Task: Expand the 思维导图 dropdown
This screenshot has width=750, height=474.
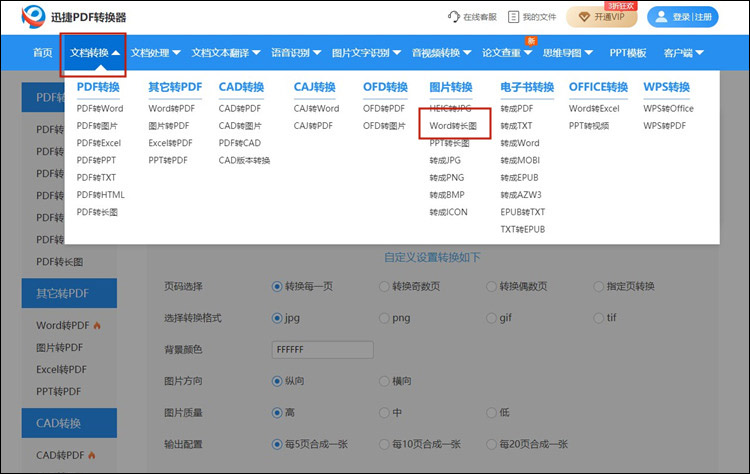Action: (x=568, y=53)
